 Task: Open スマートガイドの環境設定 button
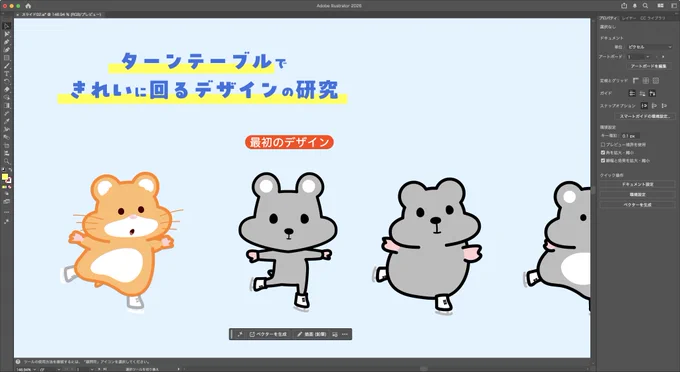click(x=644, y=117)
